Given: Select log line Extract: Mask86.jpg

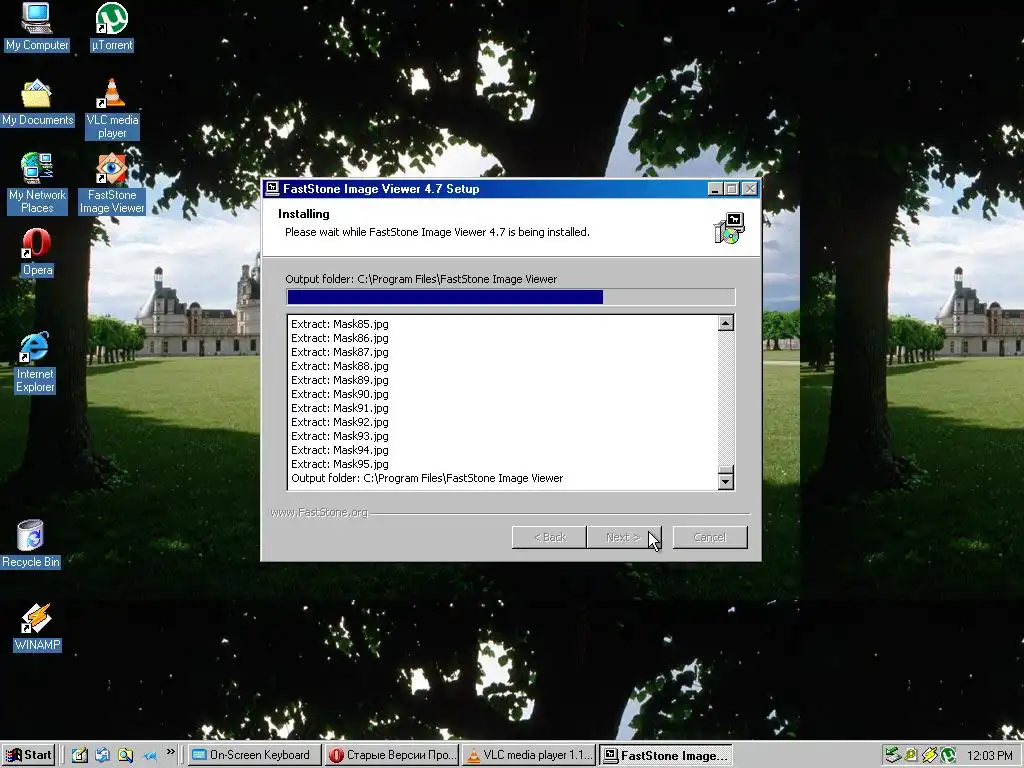Looking at the screenshot, I should pos(340,338).
